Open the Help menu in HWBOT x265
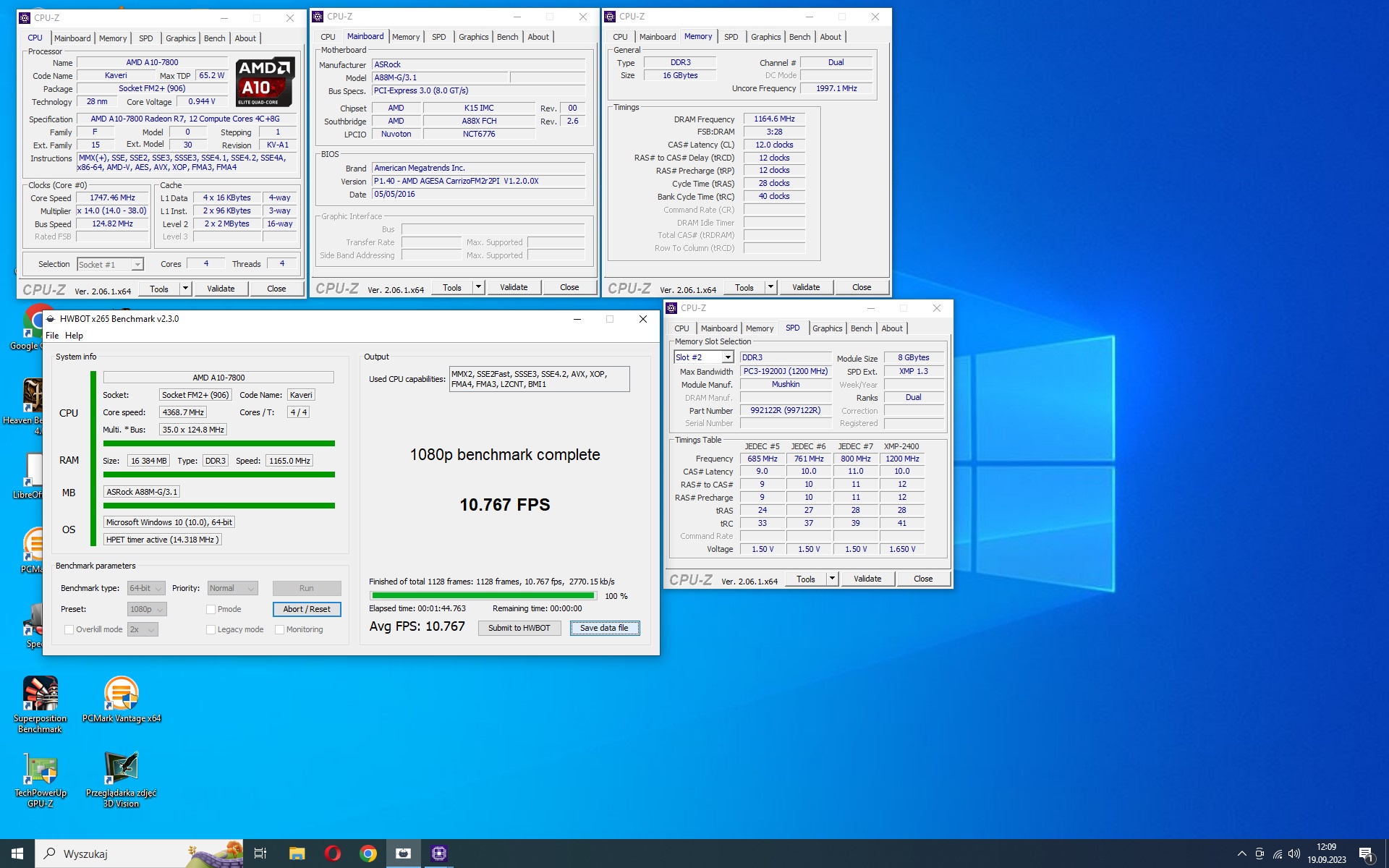The height and width of the screenshot is (868, 1389). click(74, 336)
